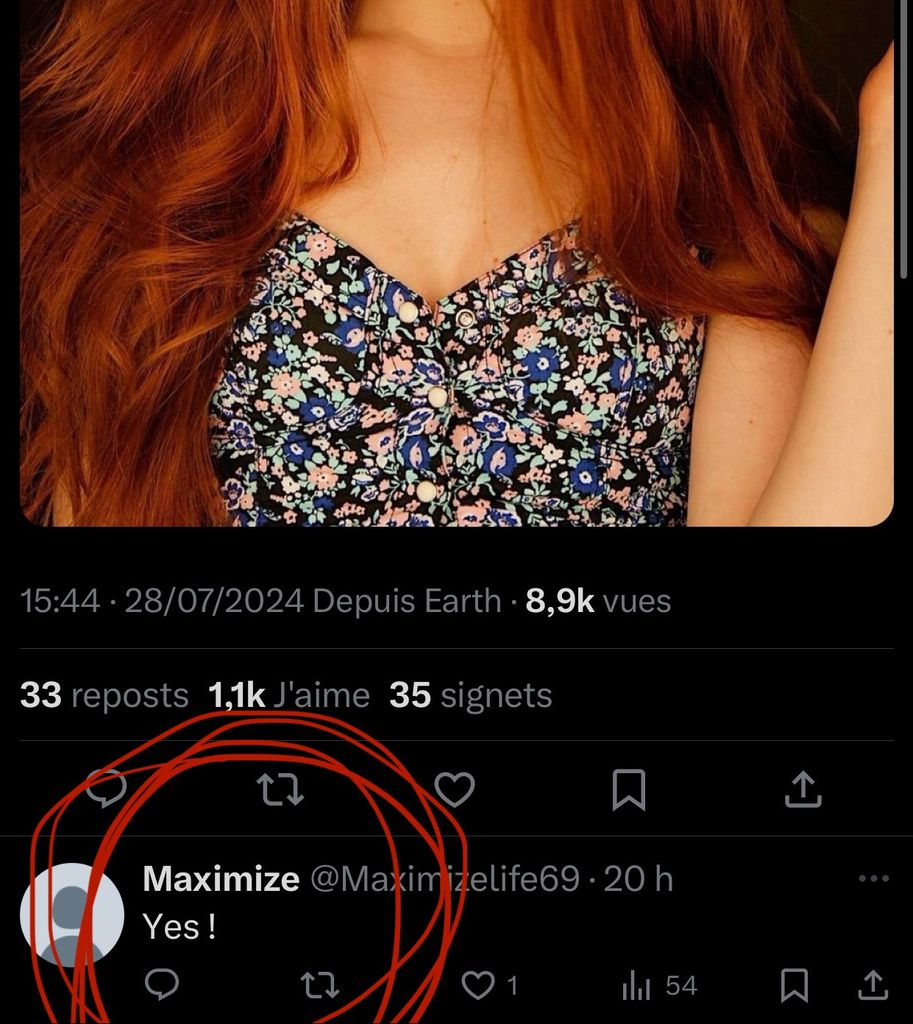Click the 35 signets count

click(x=470, y=695)
